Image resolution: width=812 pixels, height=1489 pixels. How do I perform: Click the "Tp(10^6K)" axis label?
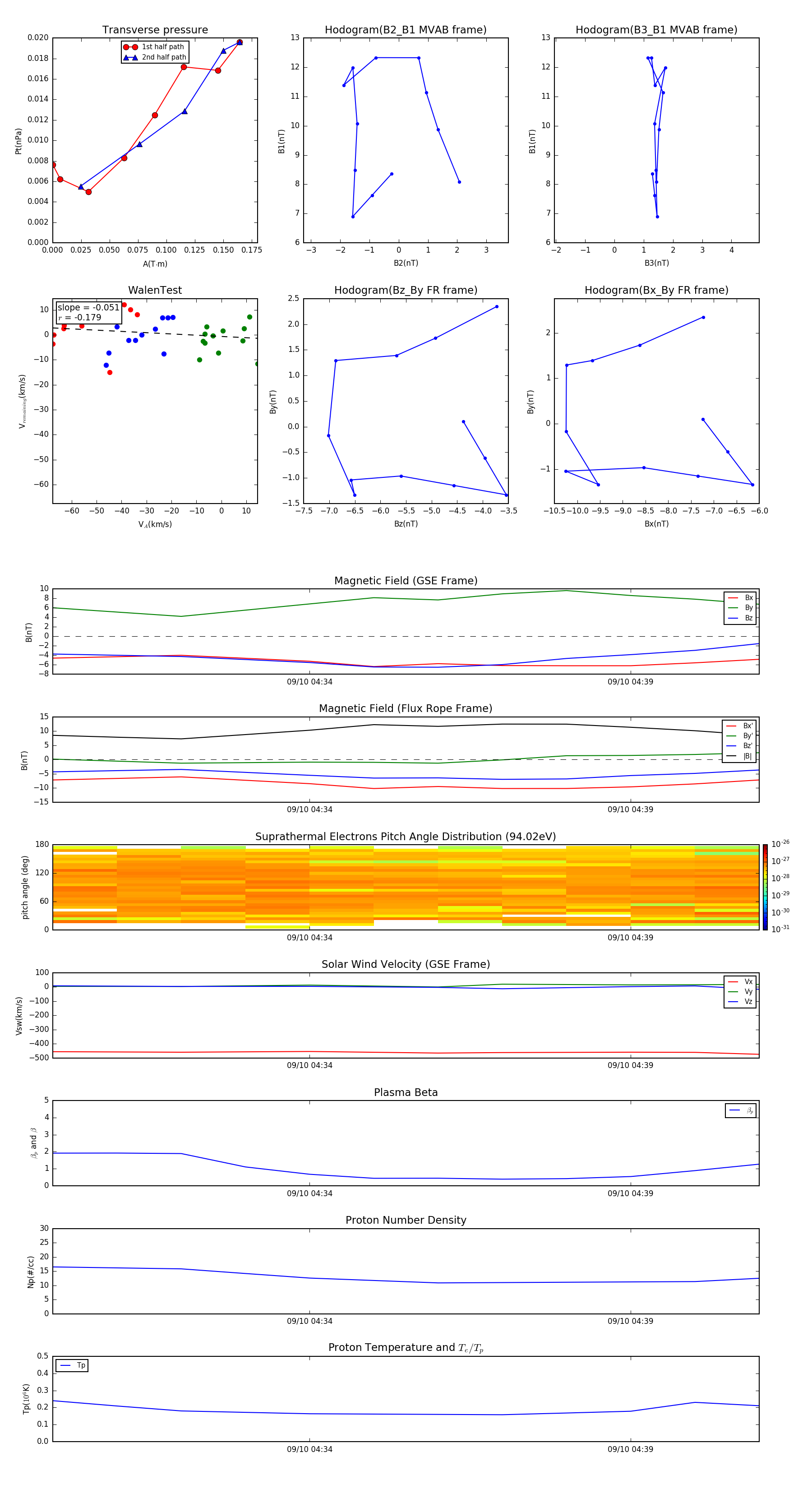(x=26, y=1399)
